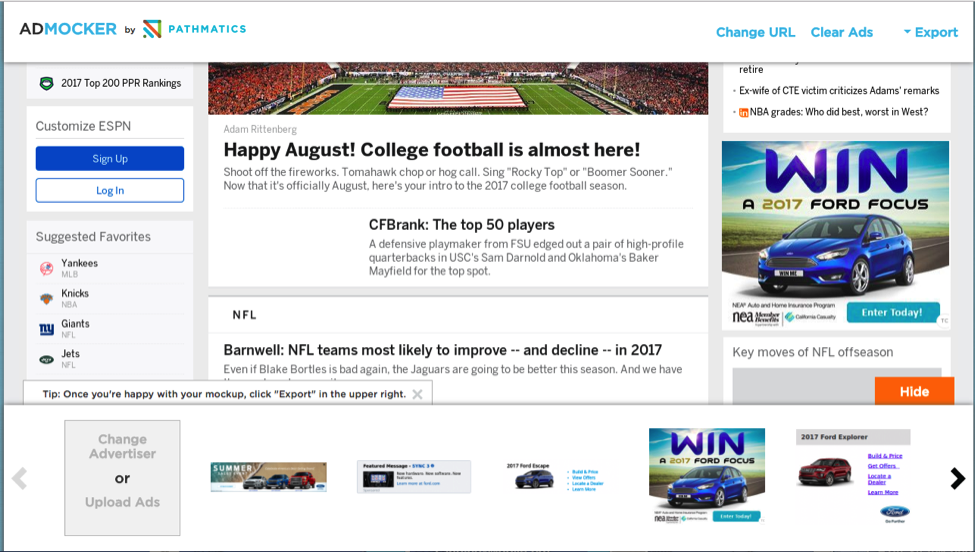Image resolution: width=975 pixels, height=553 pixels.
Task: Click the Sign Up button
Action: tap(109, 159)
